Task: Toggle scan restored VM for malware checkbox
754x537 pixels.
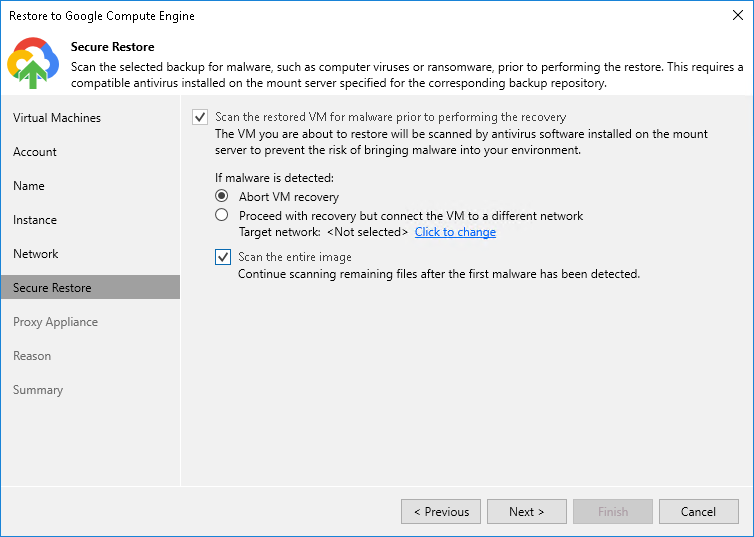Action: pos(200,117)
